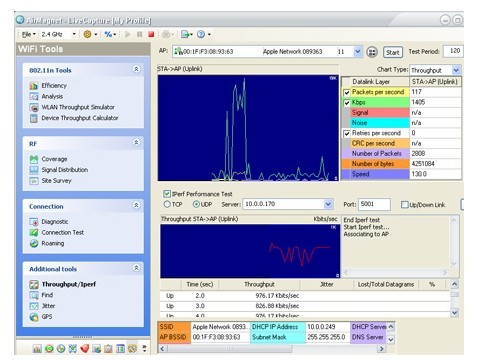The width and height of the screenshot is (483, 360).
Task: Launch the Site Survey tool
Action: [x=56, y=181]
